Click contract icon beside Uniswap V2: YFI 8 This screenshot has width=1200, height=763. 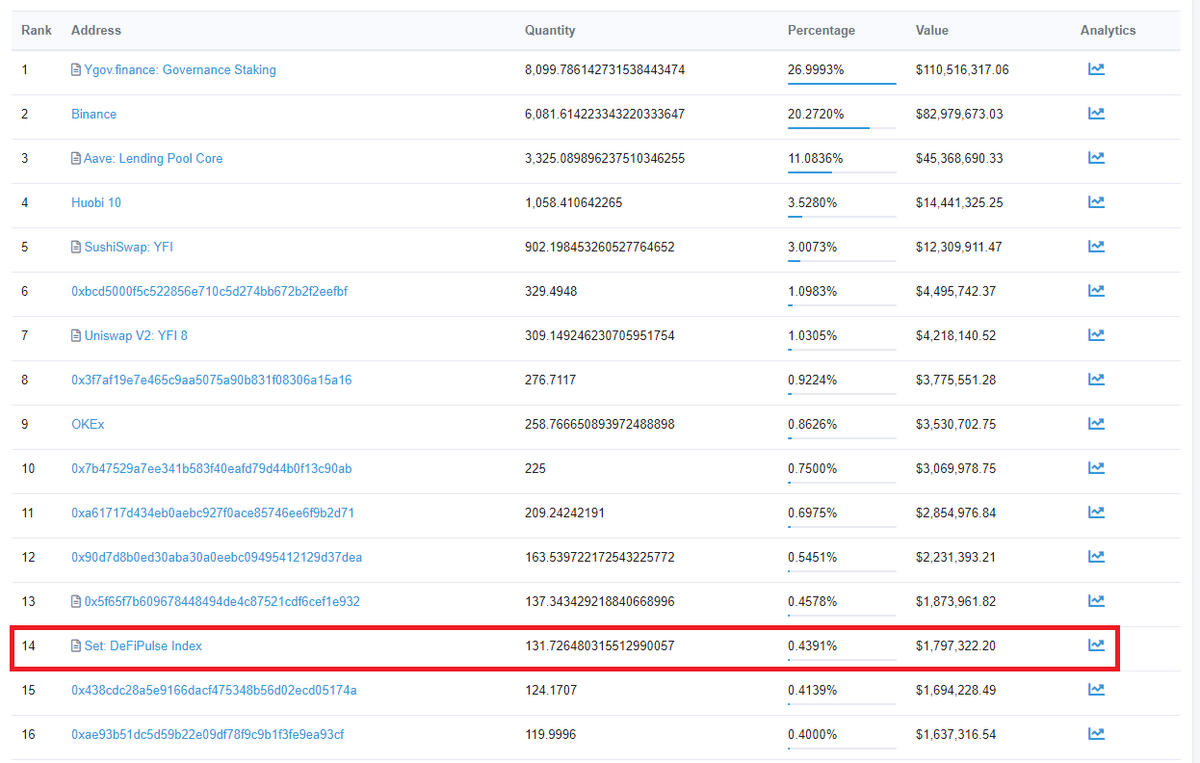click(76, 335)
